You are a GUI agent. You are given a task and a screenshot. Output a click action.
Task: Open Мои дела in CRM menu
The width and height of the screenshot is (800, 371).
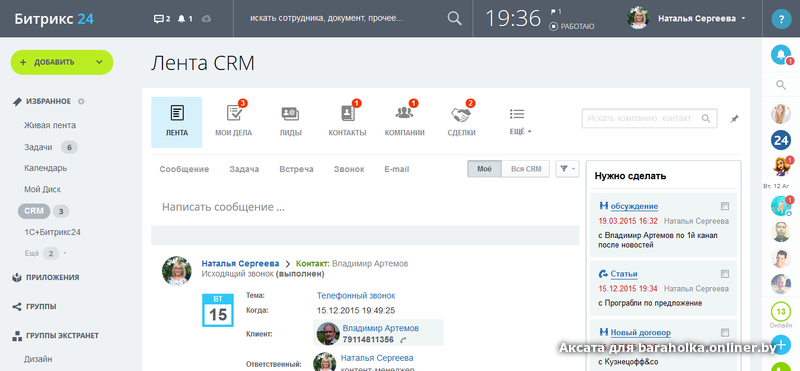[234, 122]
